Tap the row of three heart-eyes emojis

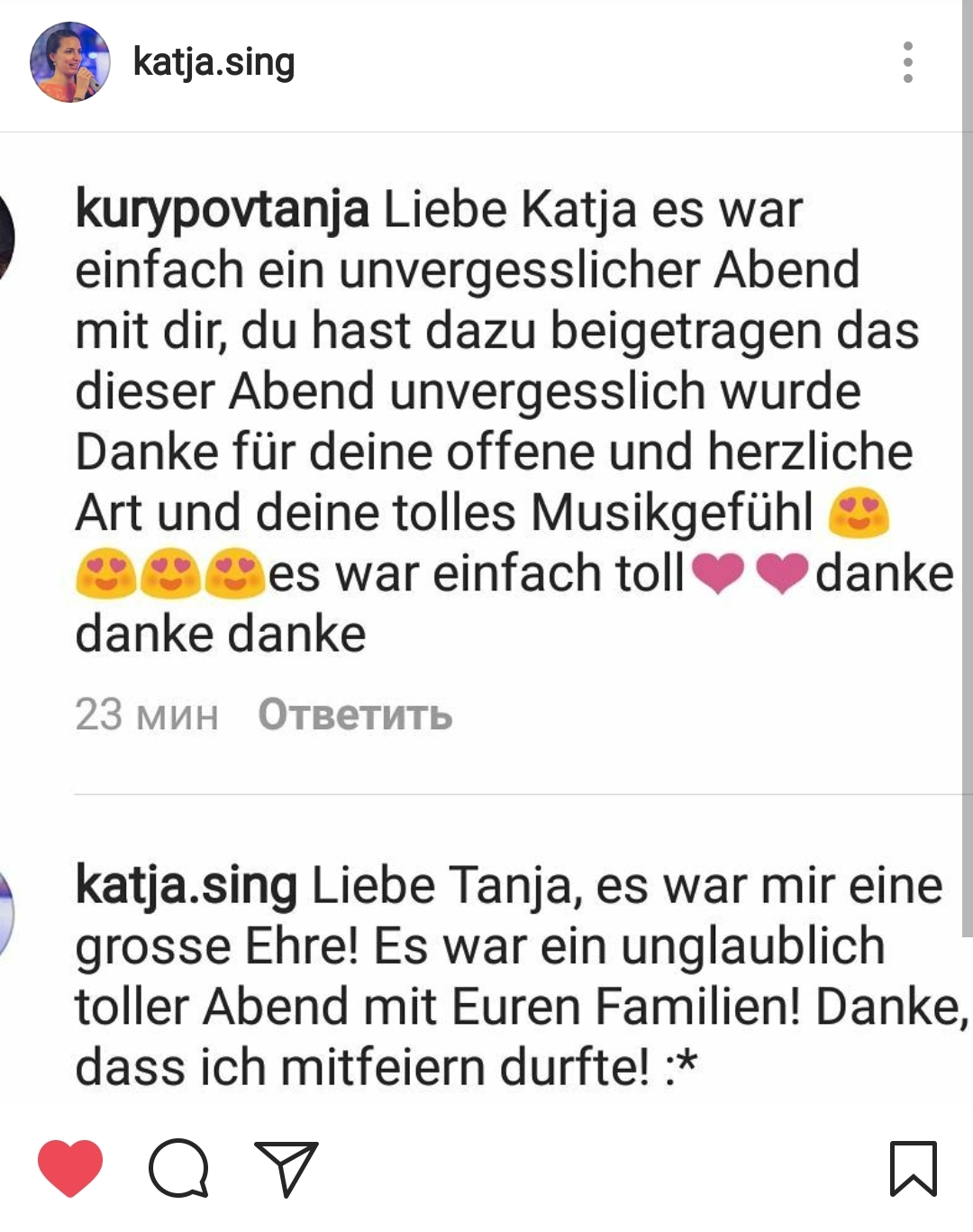[171, 573]
